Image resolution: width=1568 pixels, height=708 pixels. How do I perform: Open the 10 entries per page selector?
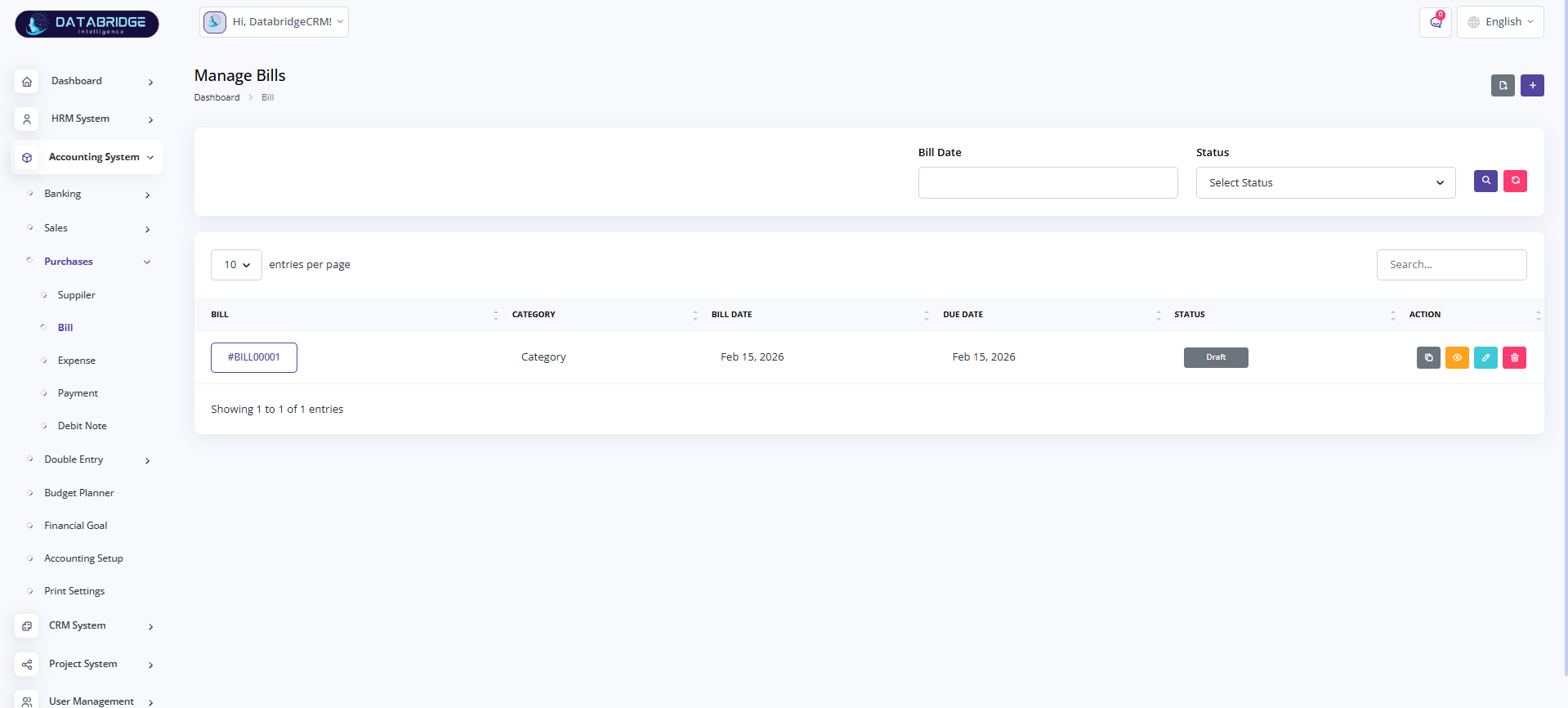(236, 265)
